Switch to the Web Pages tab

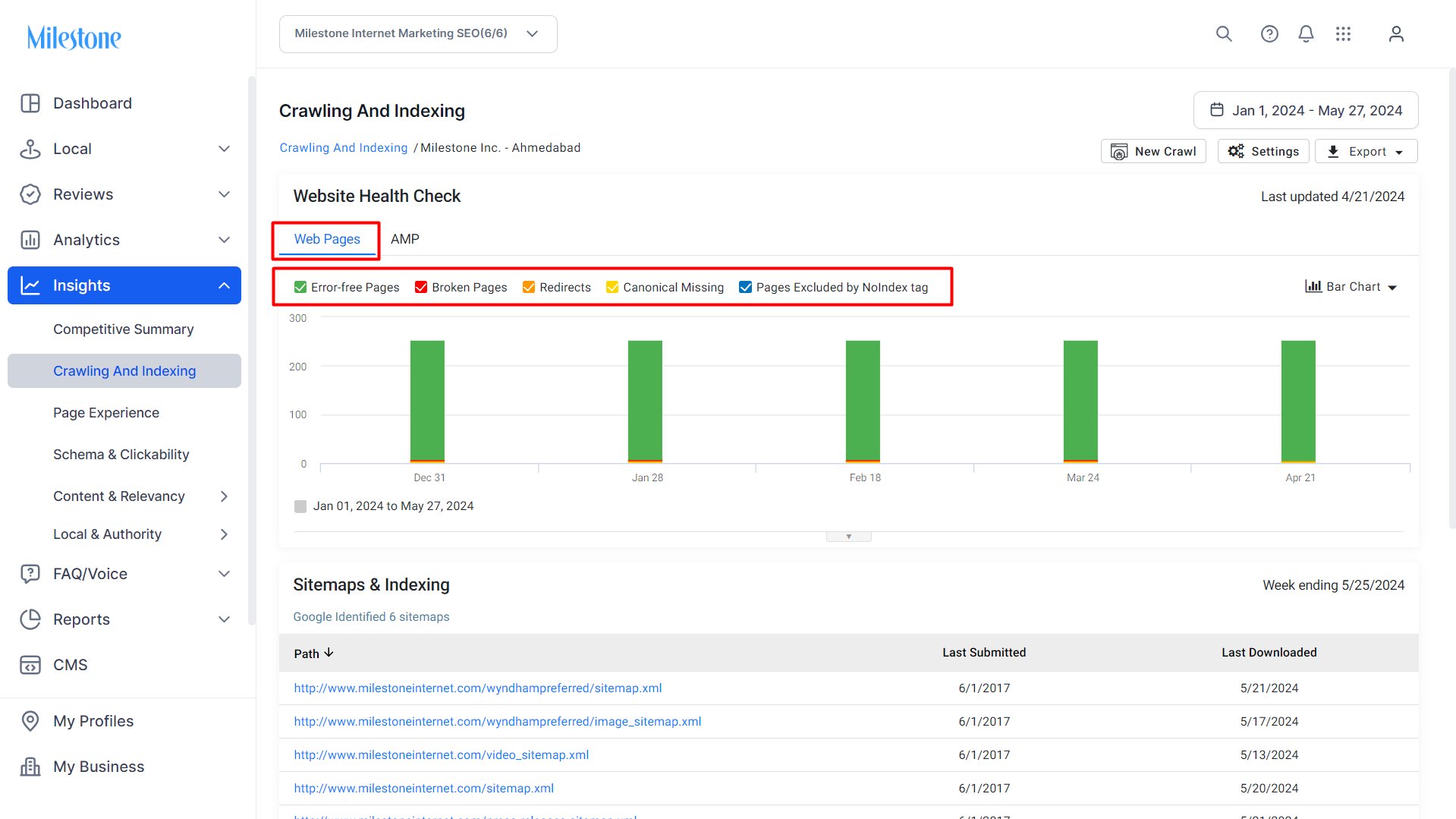pos(327,239)
